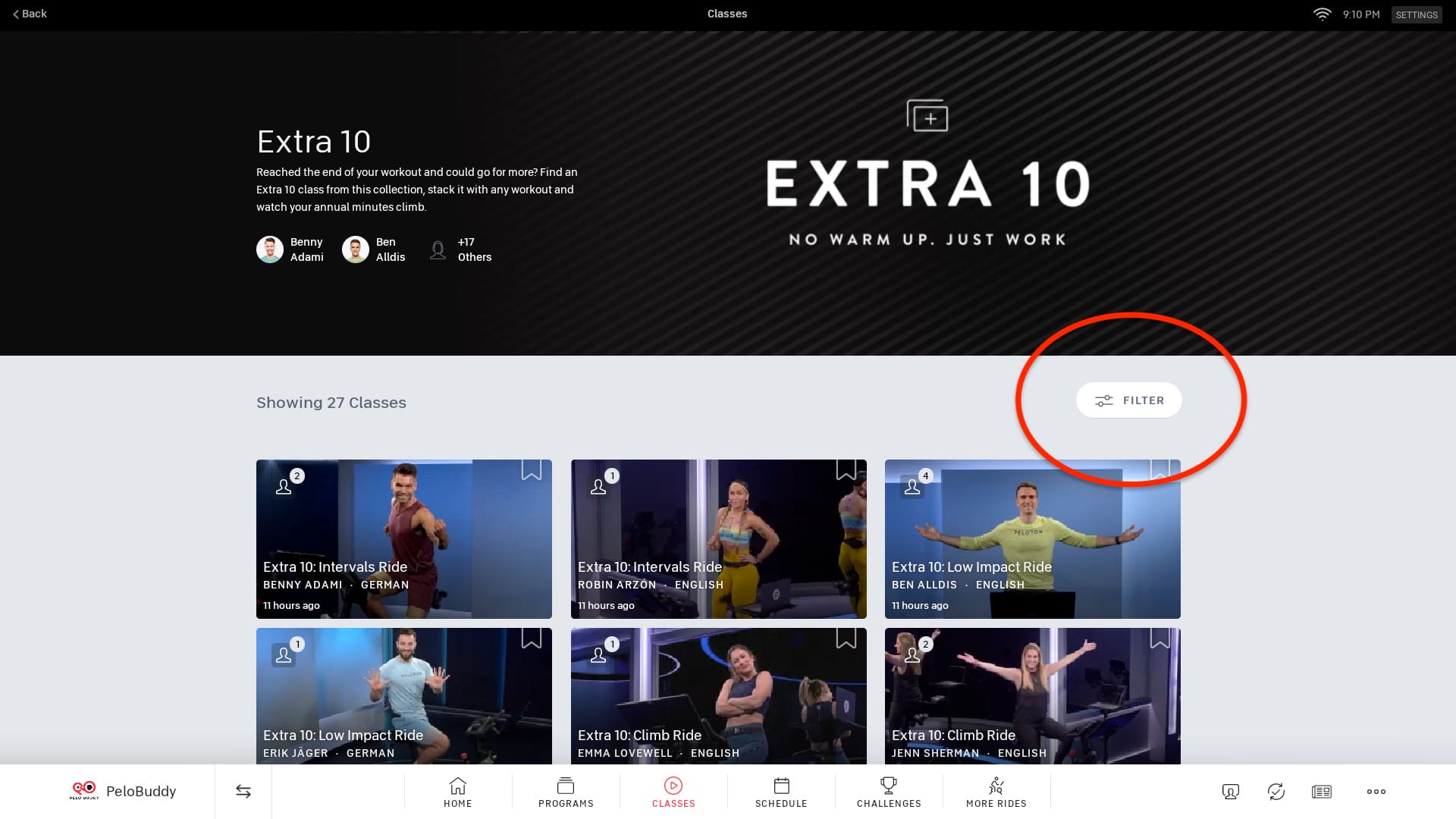Open the news feed icon
Screen dimensions: 1456x819
(1322, 792)
